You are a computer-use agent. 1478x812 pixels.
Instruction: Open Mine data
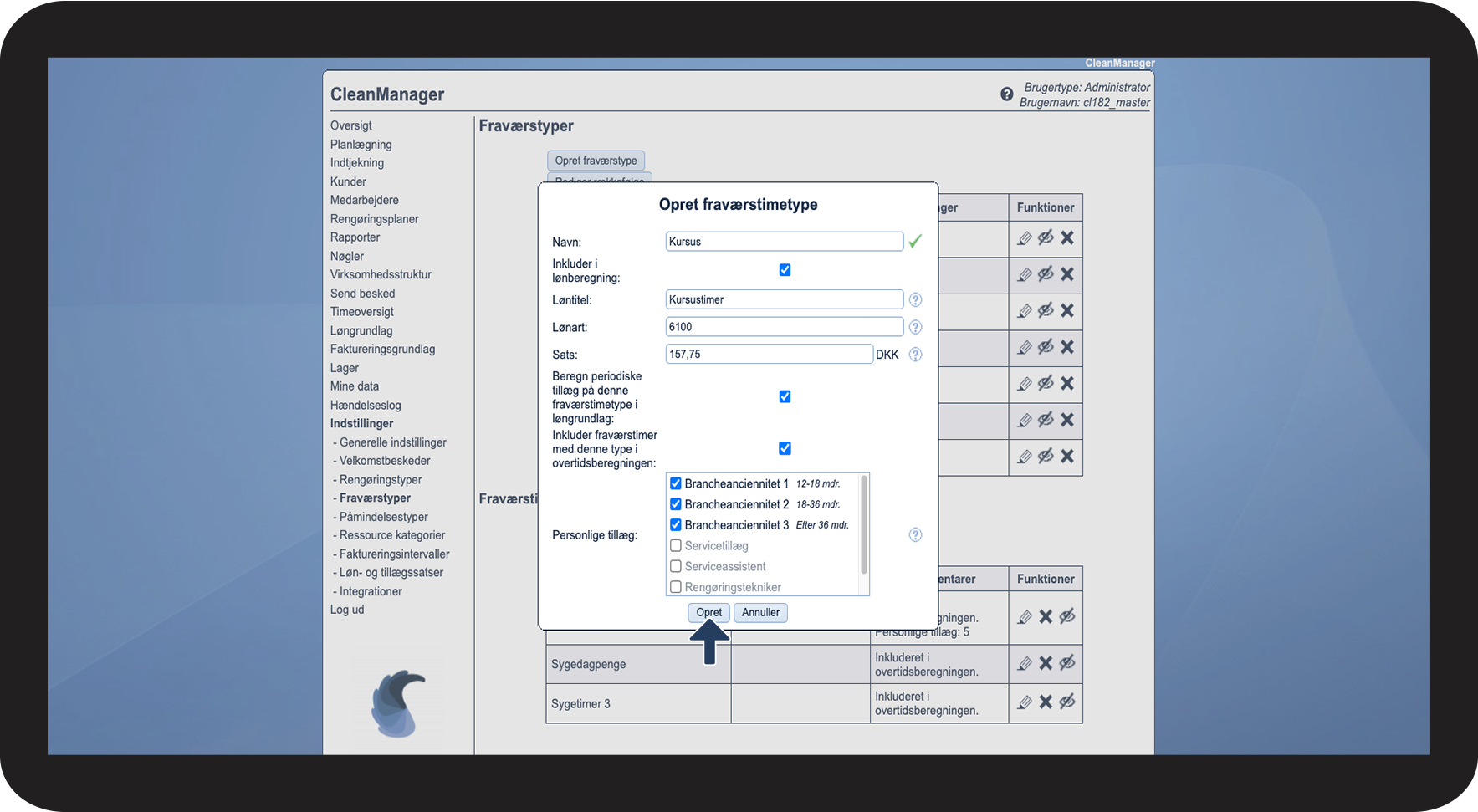click(355, 386)
